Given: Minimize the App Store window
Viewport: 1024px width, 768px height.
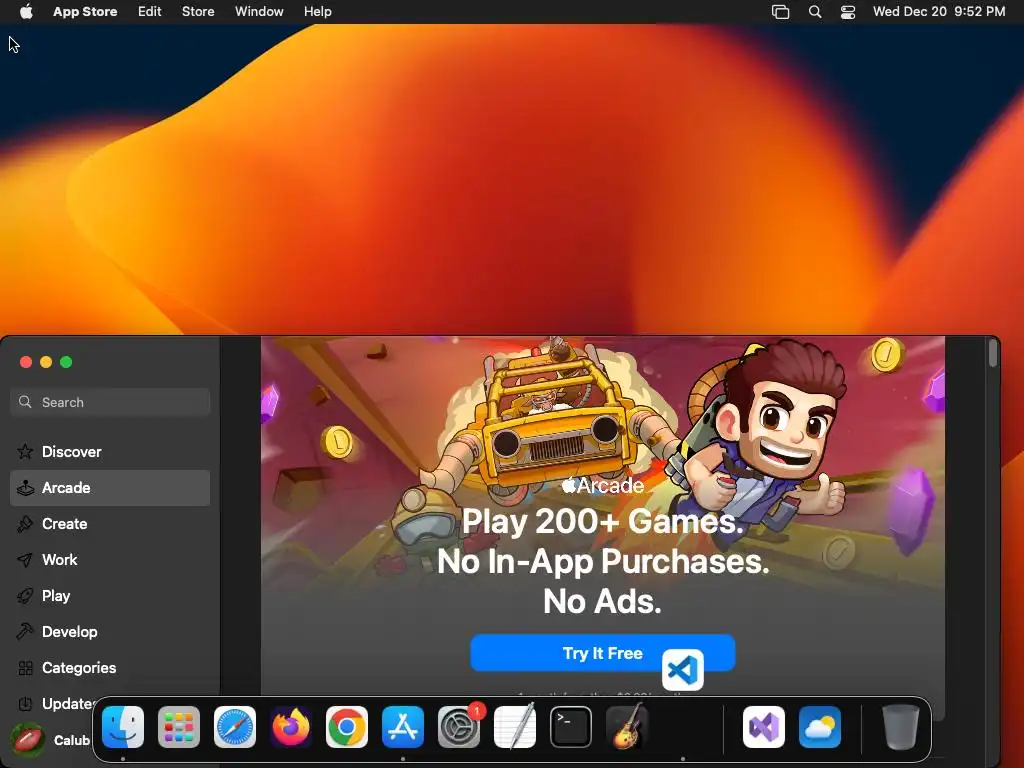Looking at the screenshot, I should pyautogui.click(x=46, y=362).
